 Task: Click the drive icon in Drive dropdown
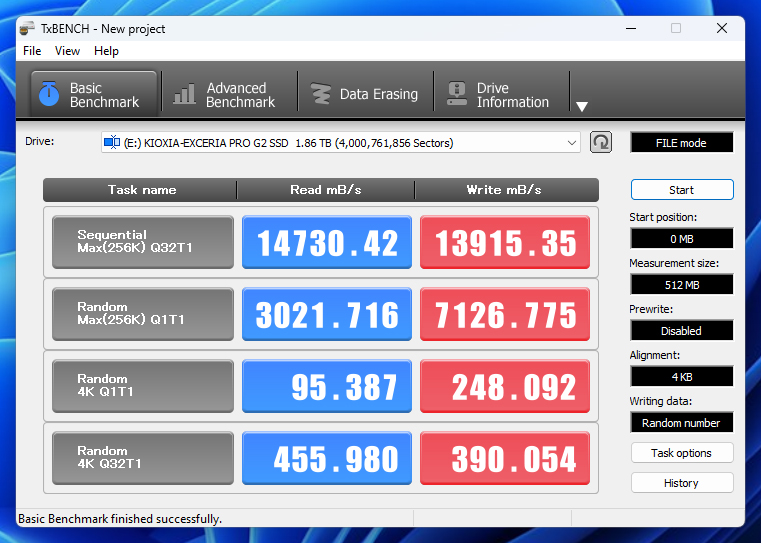click(112, 142)
